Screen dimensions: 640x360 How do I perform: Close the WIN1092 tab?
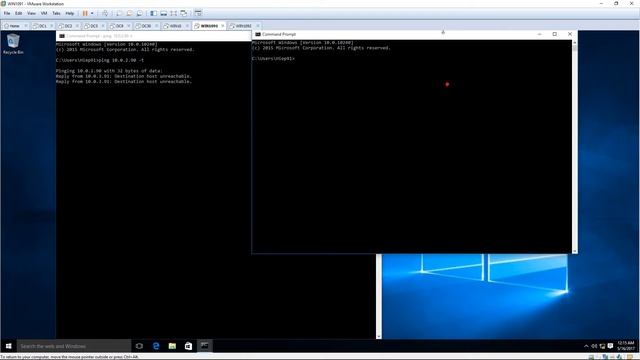click(x=258, y=26)
